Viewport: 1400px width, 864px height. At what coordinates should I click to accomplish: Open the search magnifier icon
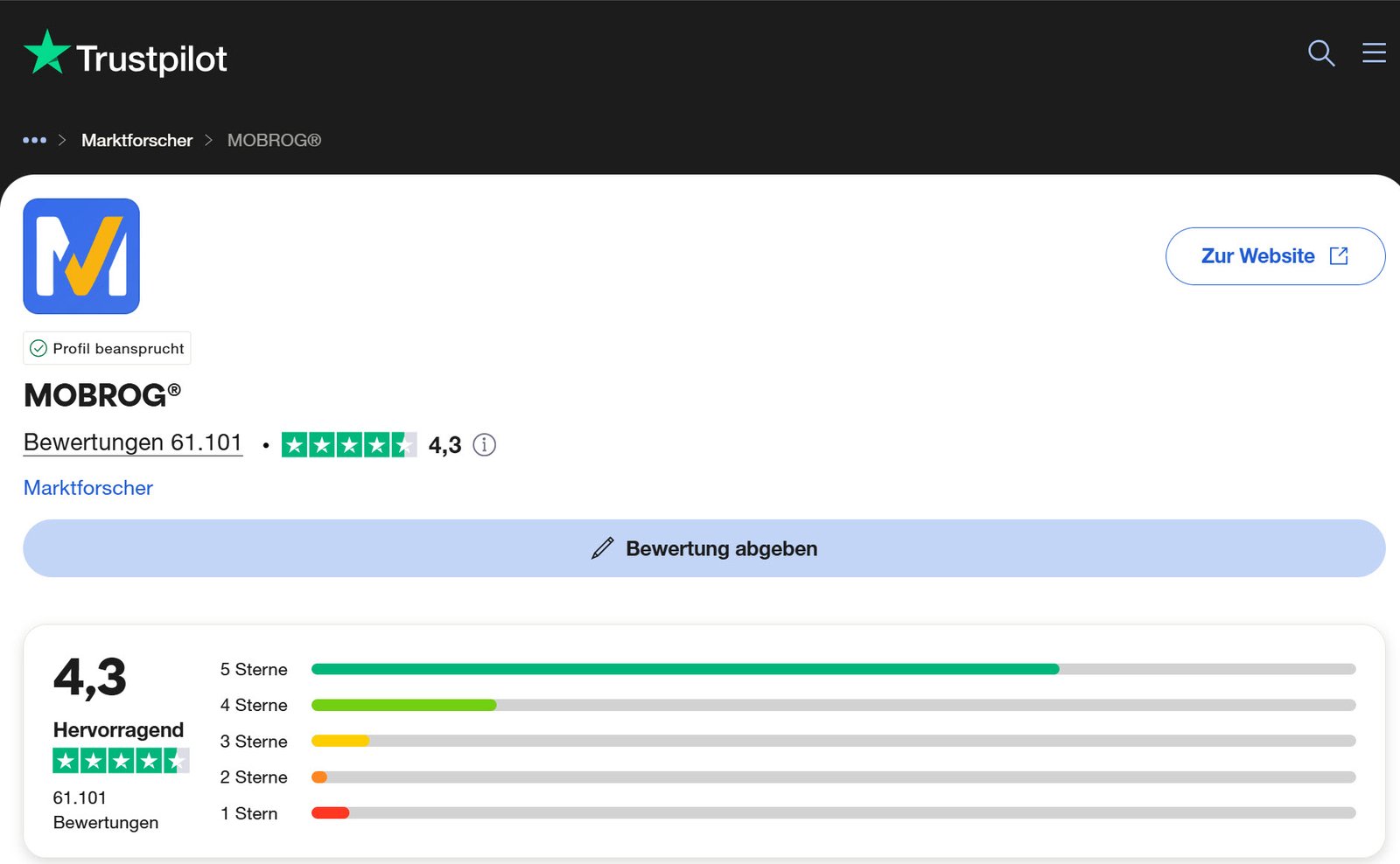[x=1320, y=53]
